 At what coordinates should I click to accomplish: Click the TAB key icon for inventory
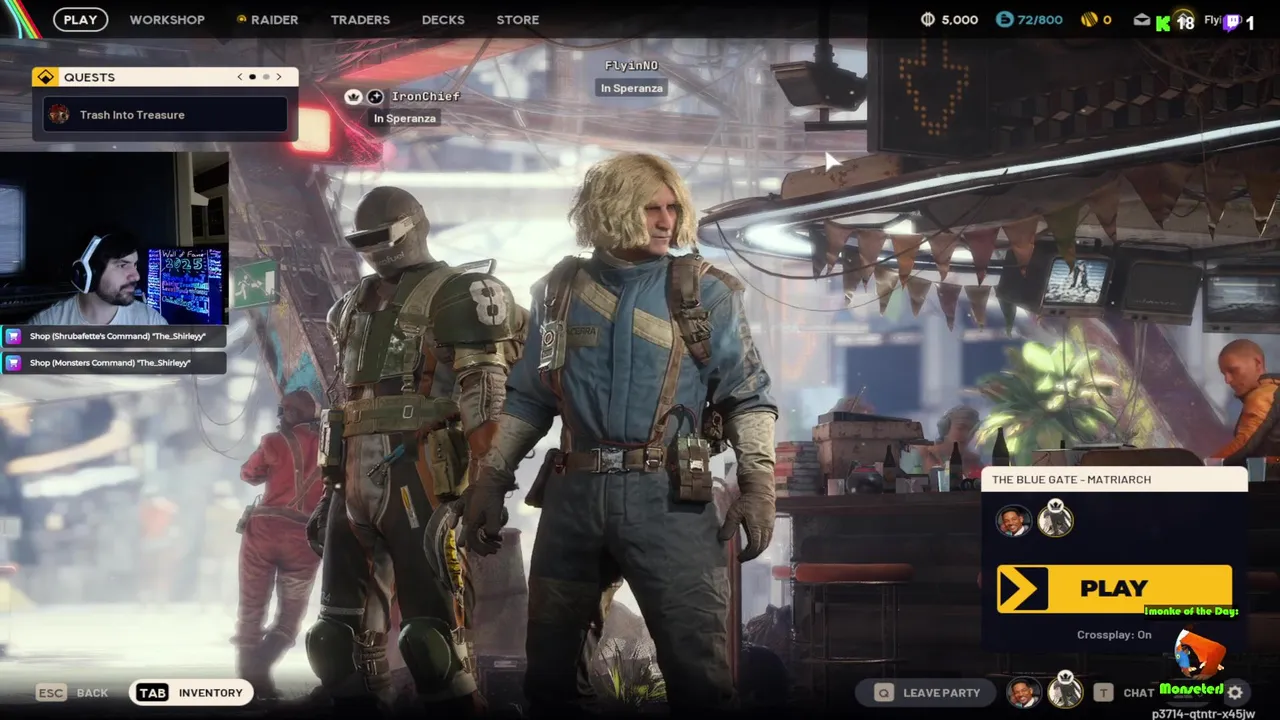tap(152, 692)
